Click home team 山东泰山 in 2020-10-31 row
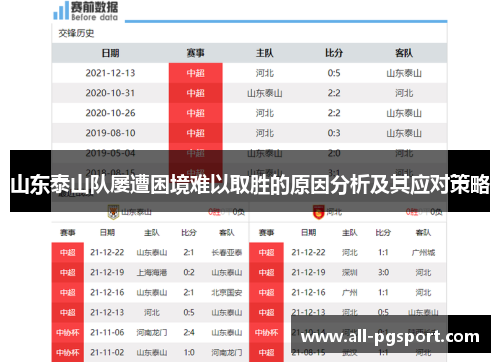 265,93
